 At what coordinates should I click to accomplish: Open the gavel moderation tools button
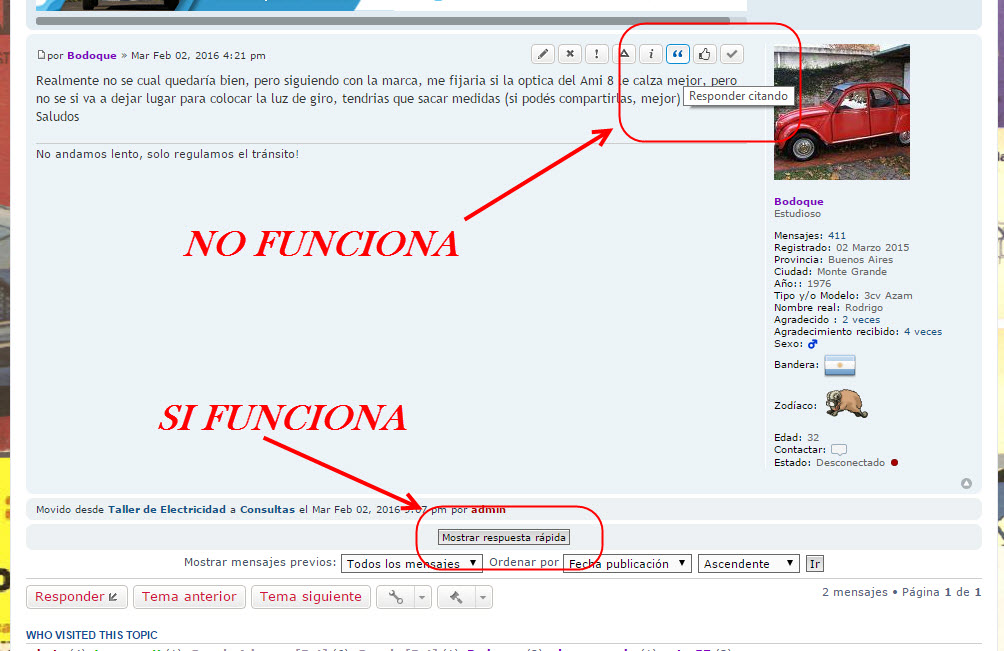click(456, 597)
